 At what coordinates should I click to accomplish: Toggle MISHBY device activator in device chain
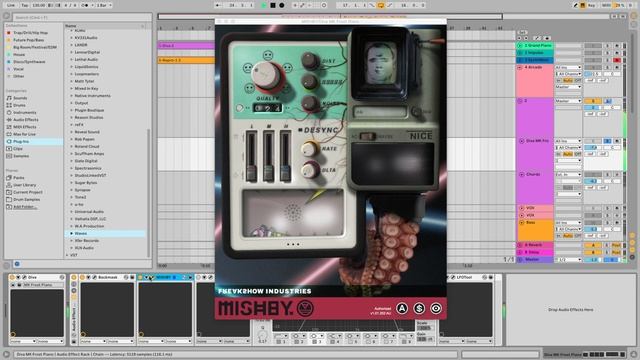tap(141, 278)
